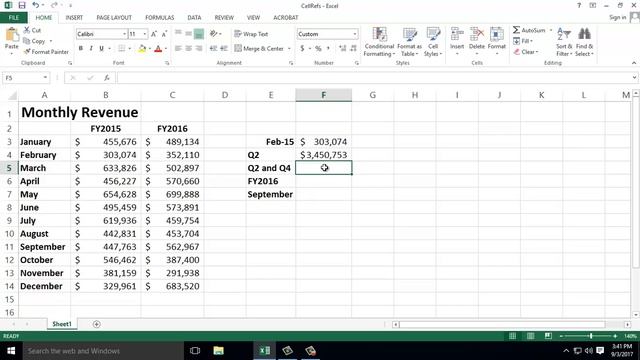Viewport: 640px width, 360px height.
Task: Click the Format Painter brush icon
Action: point(27,52)
